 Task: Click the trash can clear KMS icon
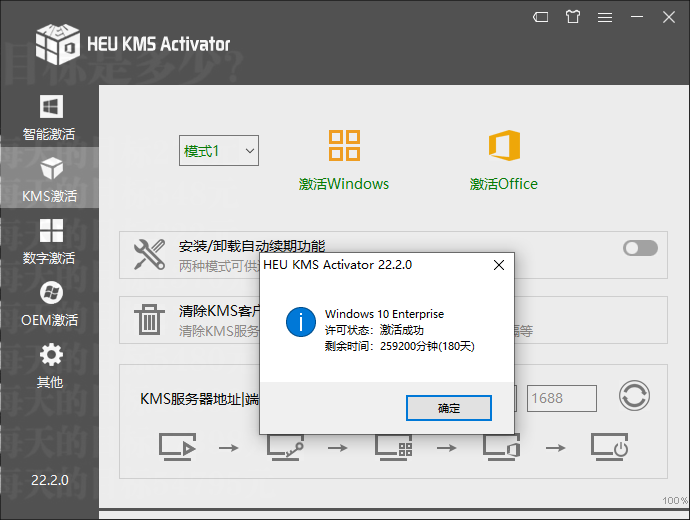[x=149, y=320]
